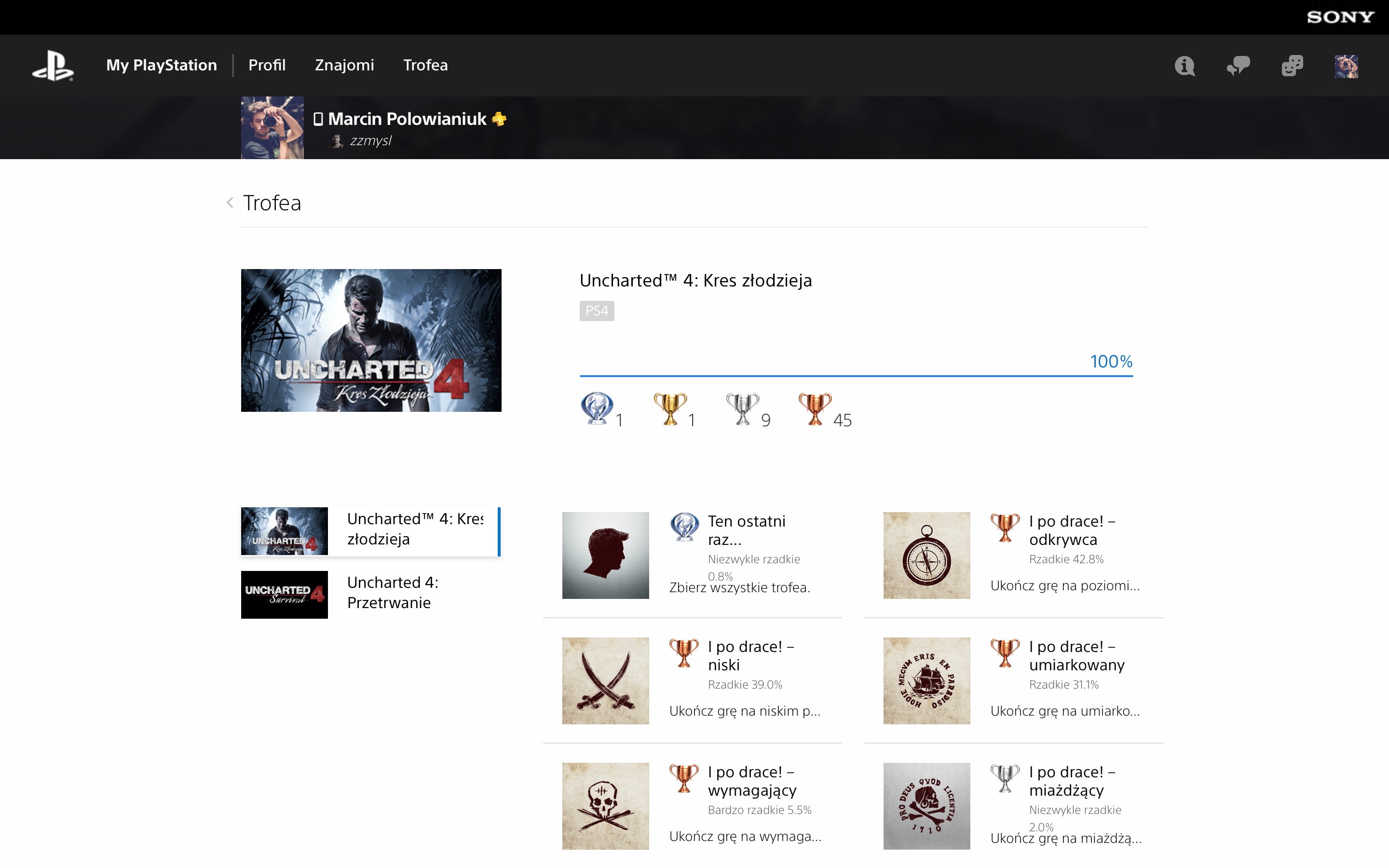The height and width of the screenshot is (868, 1389).
Task: Open the Znajomi menu item
Action: tap(344, 65)
